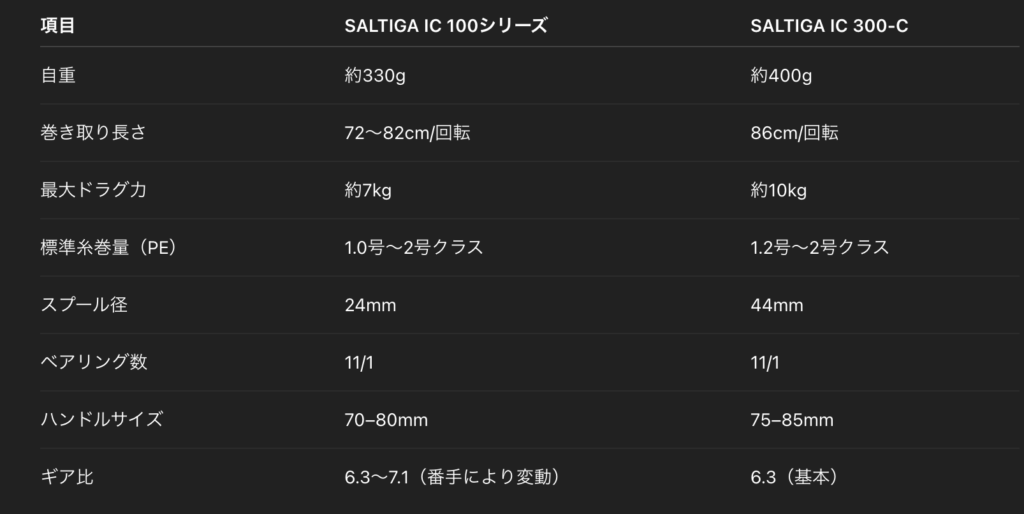The height and width of the screenshot is (514, 1024).
Task: Select the 1.0号〜2号クラス cell
Action: [414, 247]
